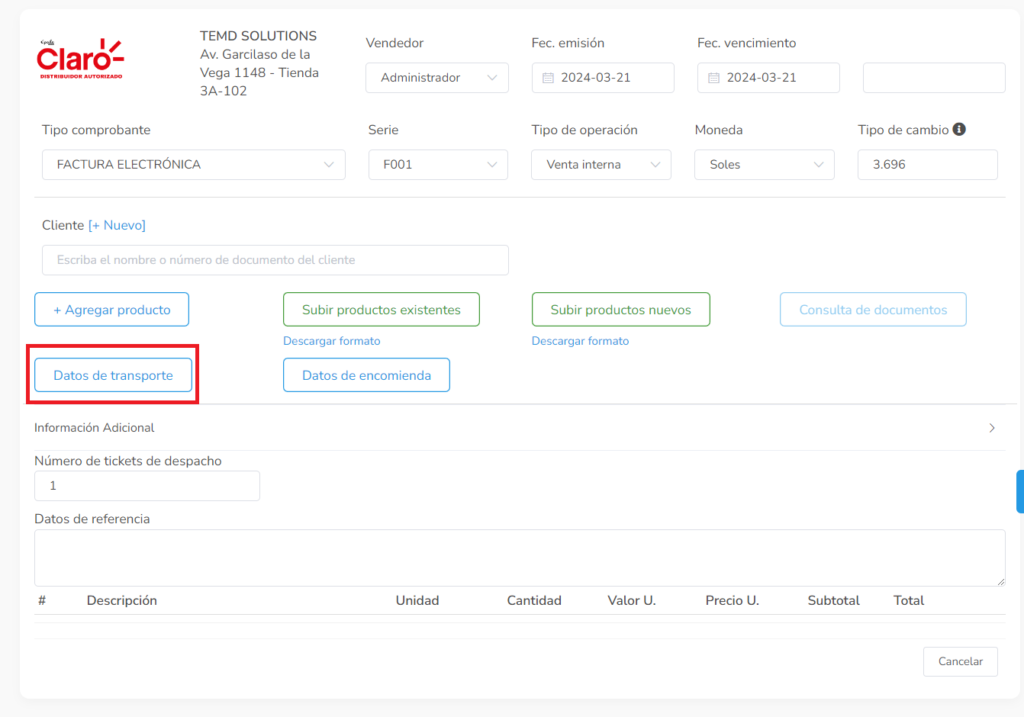This screenshot has height=717, width=1024.
Task: Click the Cliente search input field
Action: 275,260
